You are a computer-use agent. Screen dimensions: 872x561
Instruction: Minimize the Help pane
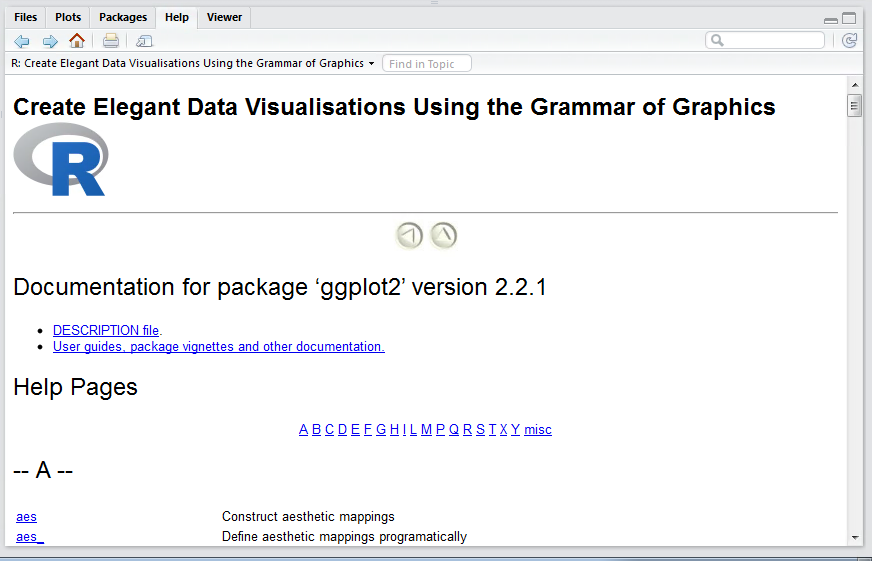pyautogui.click(x=831, y=21)
